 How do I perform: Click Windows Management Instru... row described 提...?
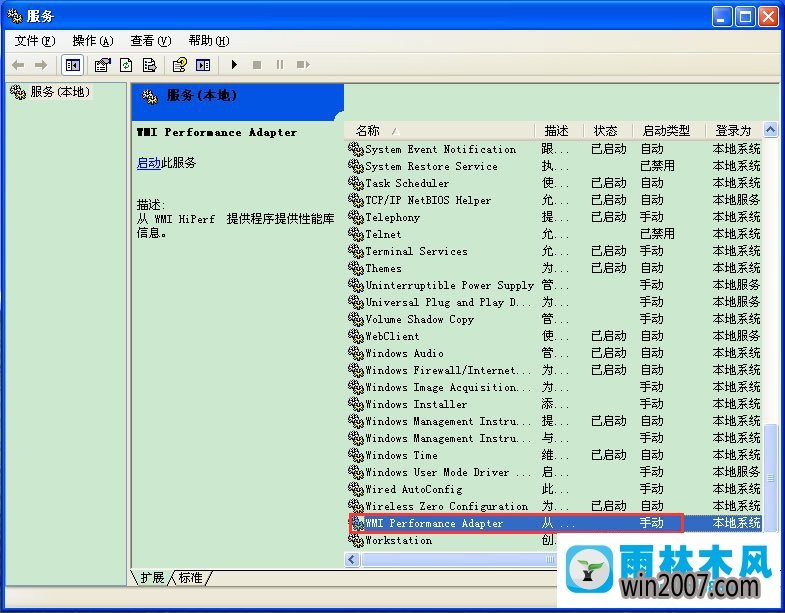554,421
